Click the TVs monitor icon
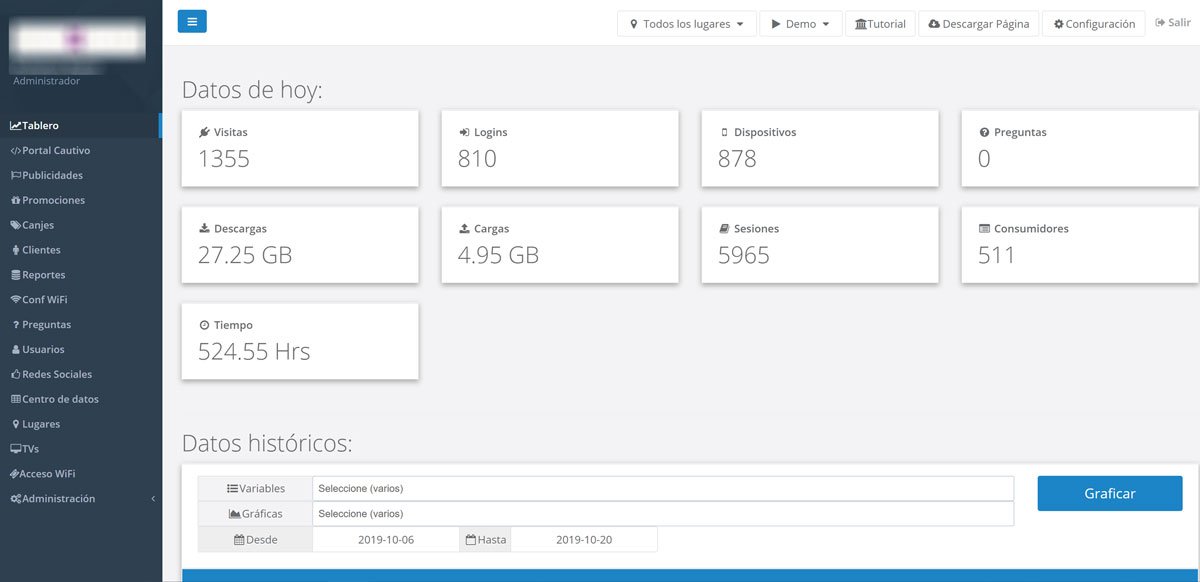1200x582 pixels. coord(15,450)
